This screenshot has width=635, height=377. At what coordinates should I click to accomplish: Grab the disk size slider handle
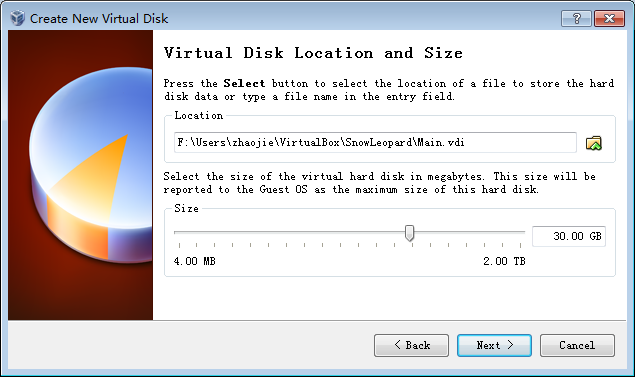[409, 233]
